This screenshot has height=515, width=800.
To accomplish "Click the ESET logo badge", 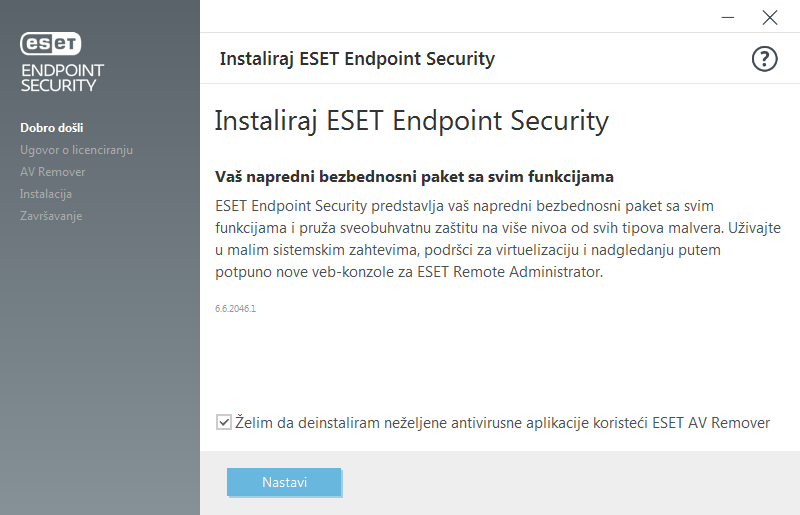I will click(x=51, y=43).
